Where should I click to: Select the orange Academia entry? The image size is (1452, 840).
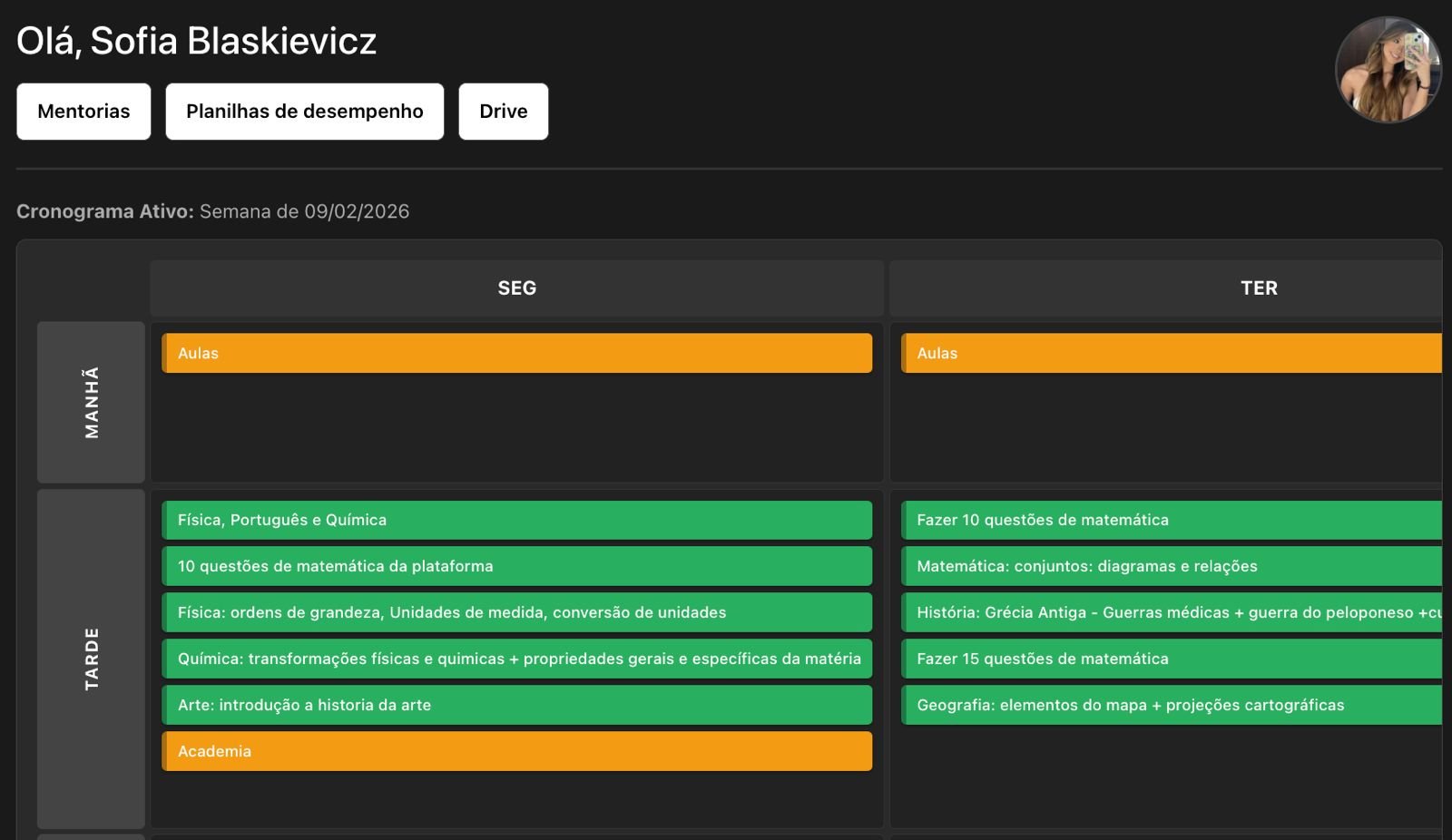(x=516, y=751)
